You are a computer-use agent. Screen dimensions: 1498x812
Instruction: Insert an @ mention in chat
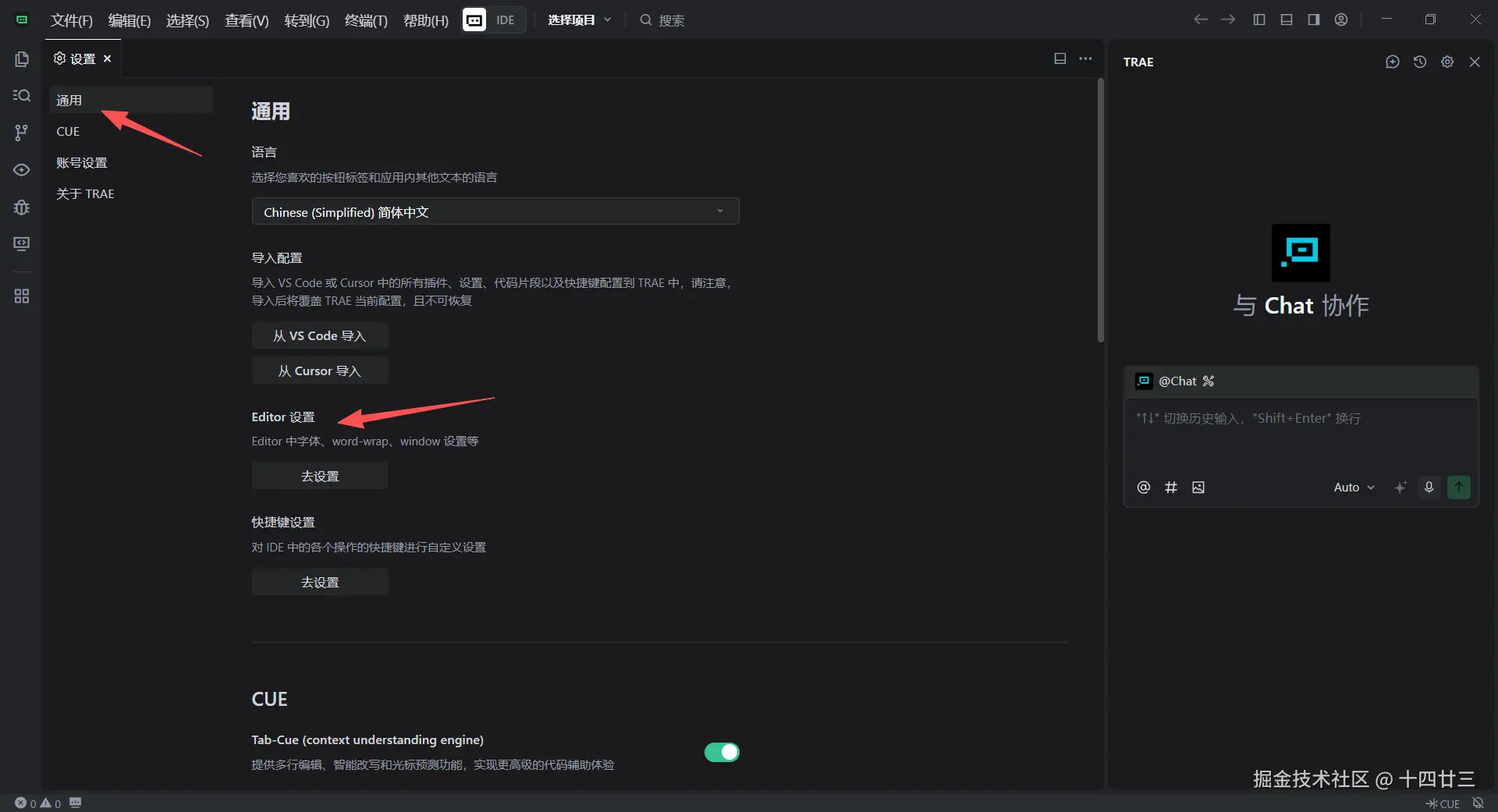point(1144,488)
